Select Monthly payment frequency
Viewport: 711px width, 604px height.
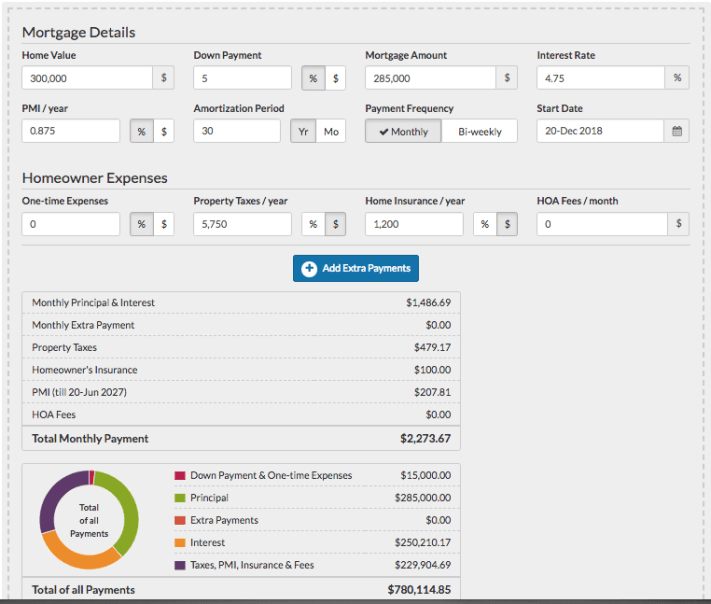pos(403,131)
